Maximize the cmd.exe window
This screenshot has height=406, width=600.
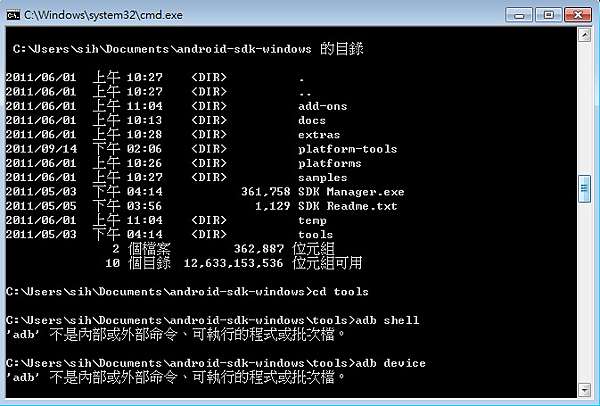[x=548, y=15]
